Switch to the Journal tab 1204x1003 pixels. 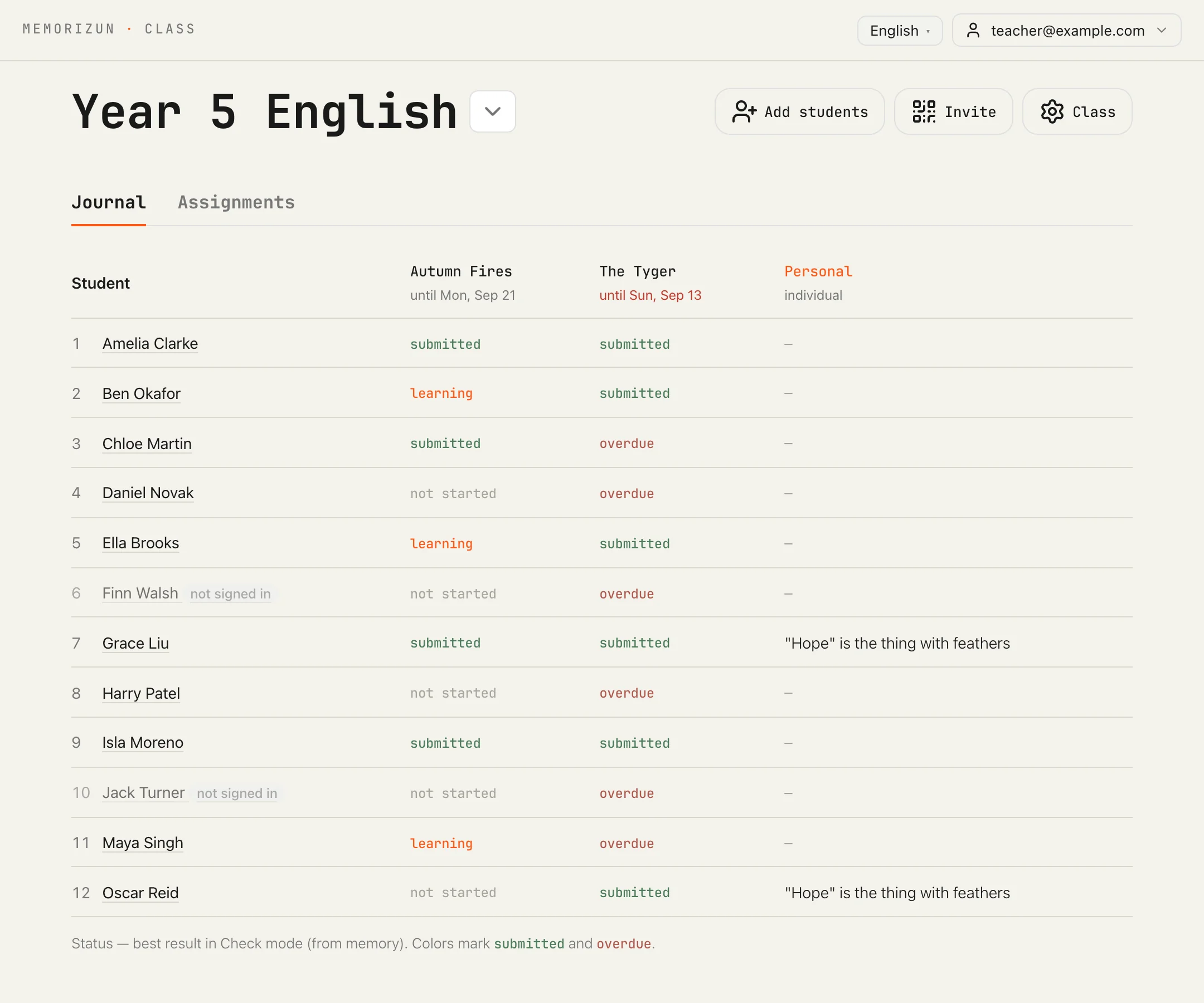pos(108,202)
